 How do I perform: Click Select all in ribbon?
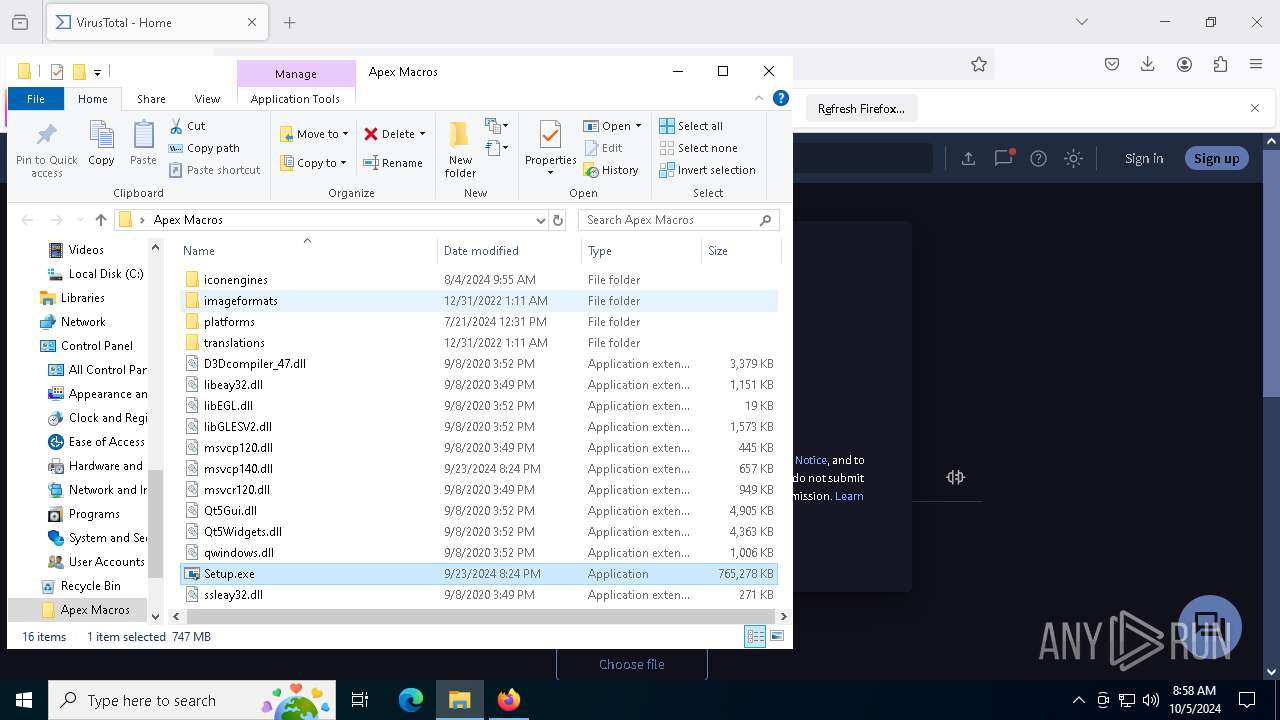[691, 126]
